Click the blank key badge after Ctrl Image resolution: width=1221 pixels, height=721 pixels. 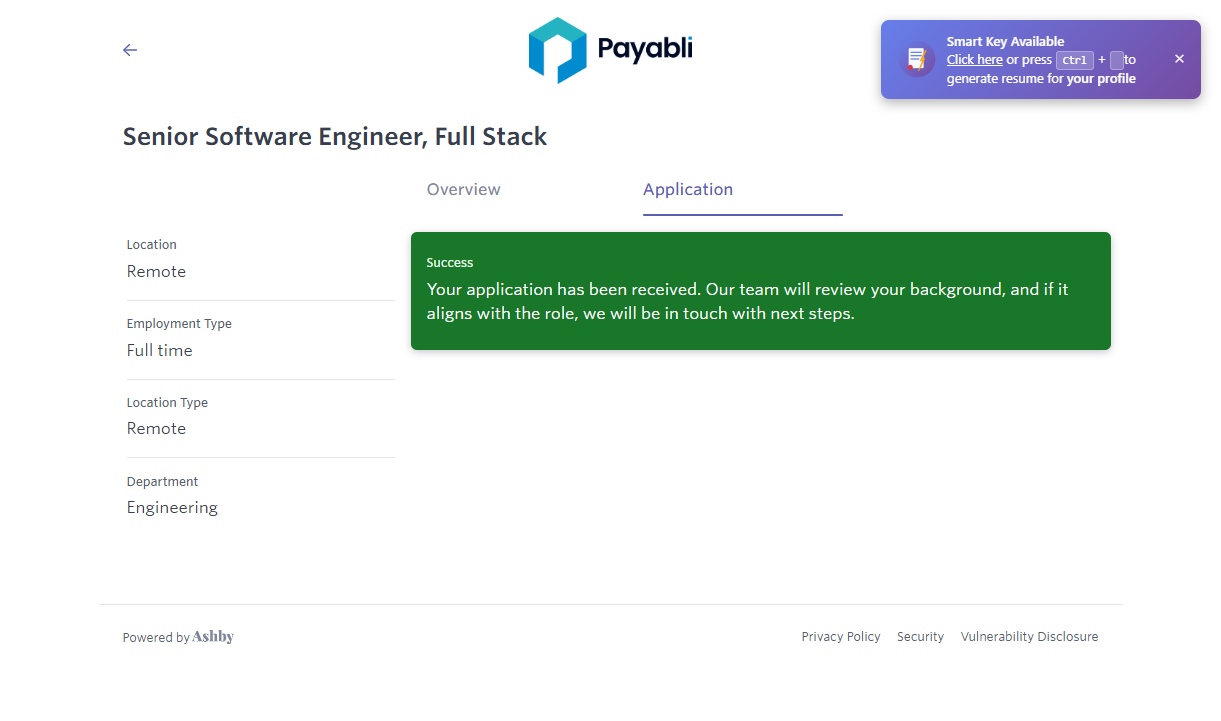click(1116, 60)
